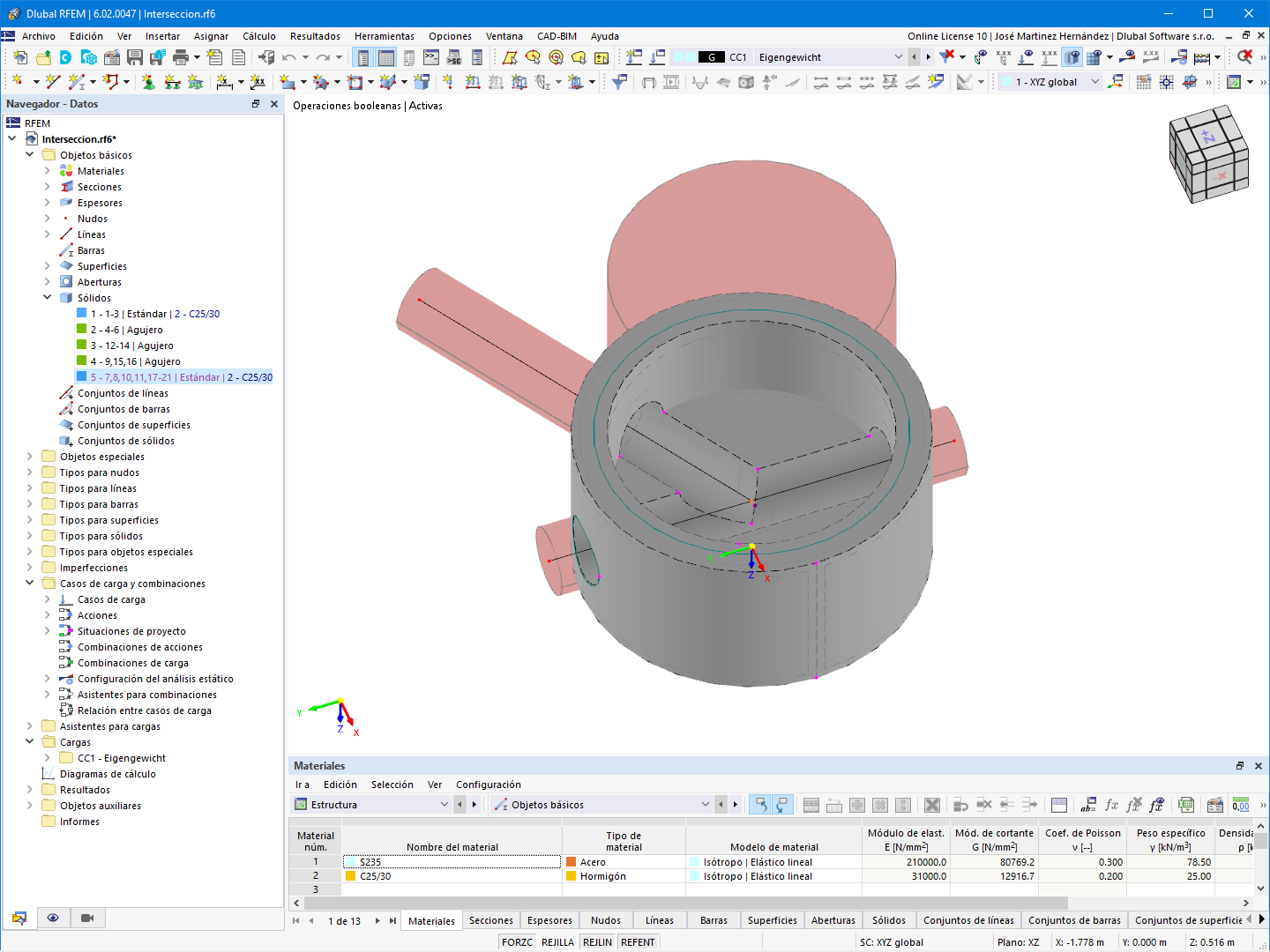Toggle the tables panel display button
1270x952 pixels.
386,57
